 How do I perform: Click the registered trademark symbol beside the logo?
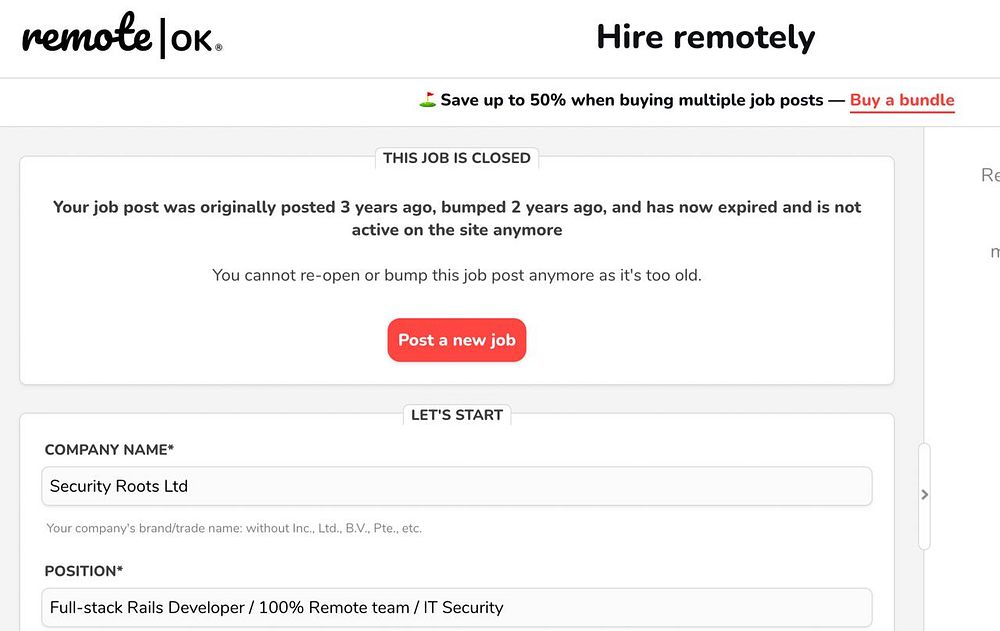tap(219, 47)
